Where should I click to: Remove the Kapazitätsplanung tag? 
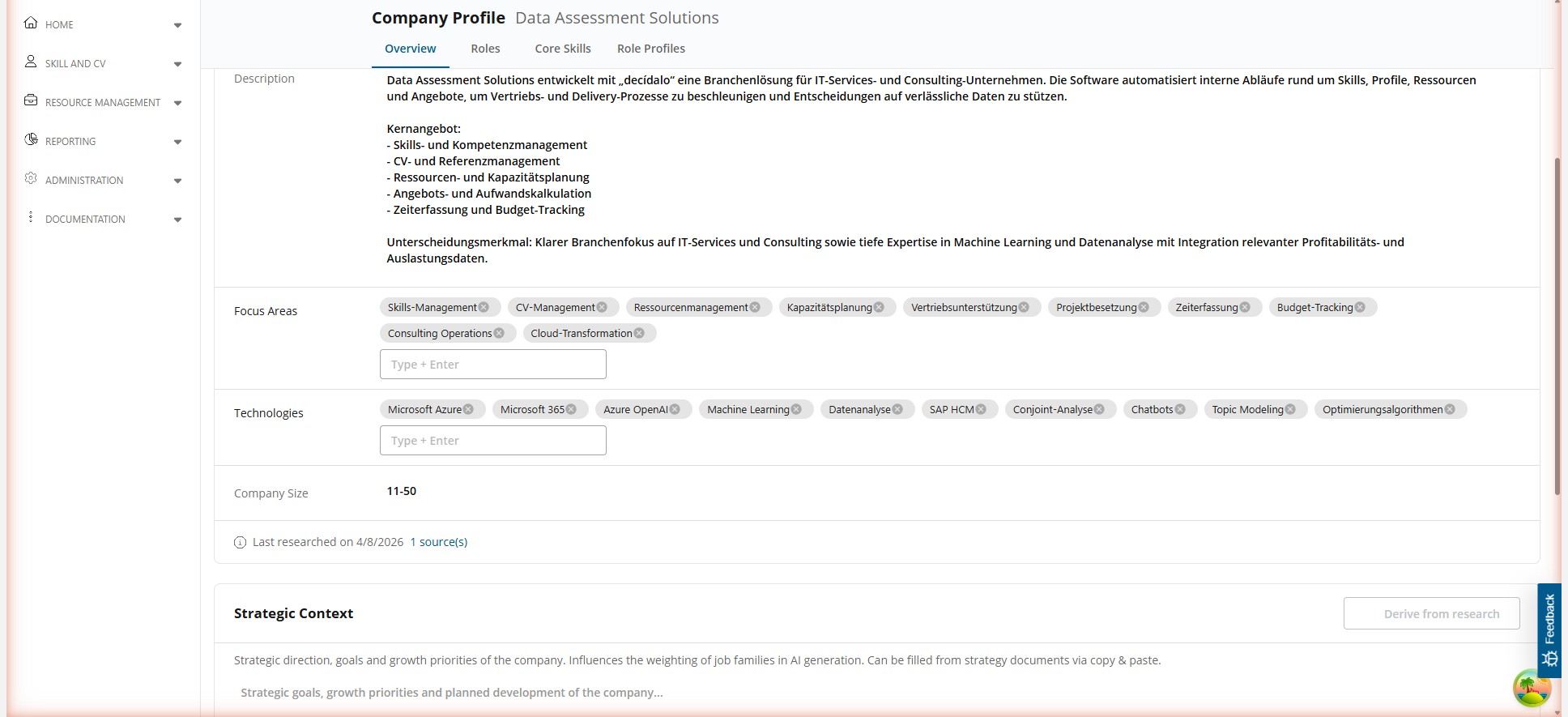(x=879, y=307)
